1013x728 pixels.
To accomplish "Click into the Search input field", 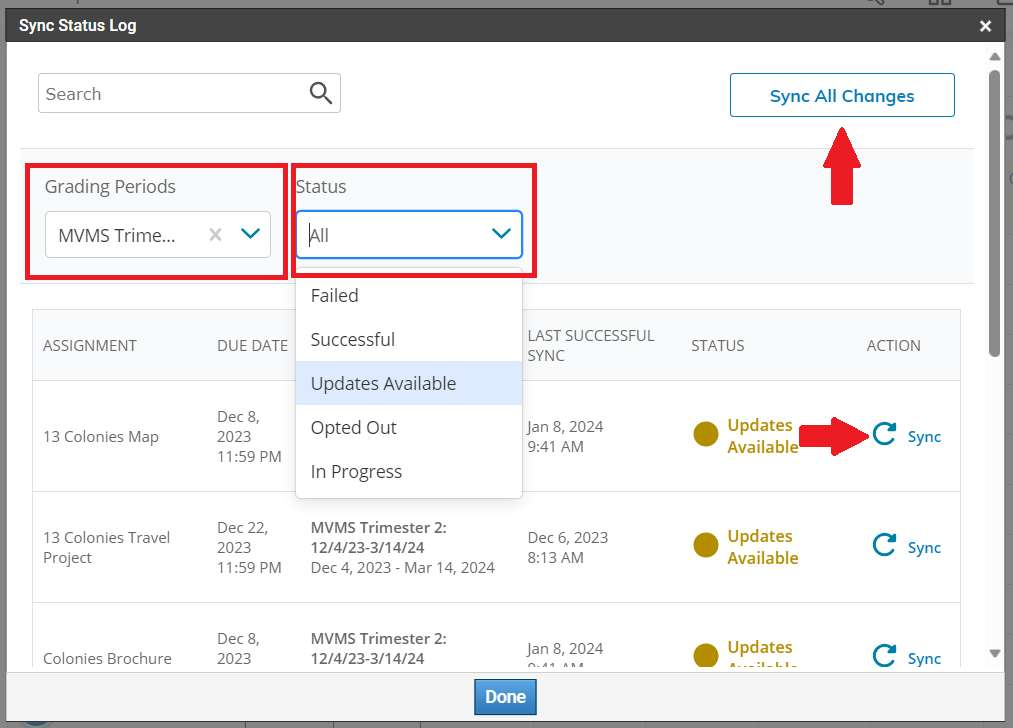I will tap(170, 94).
